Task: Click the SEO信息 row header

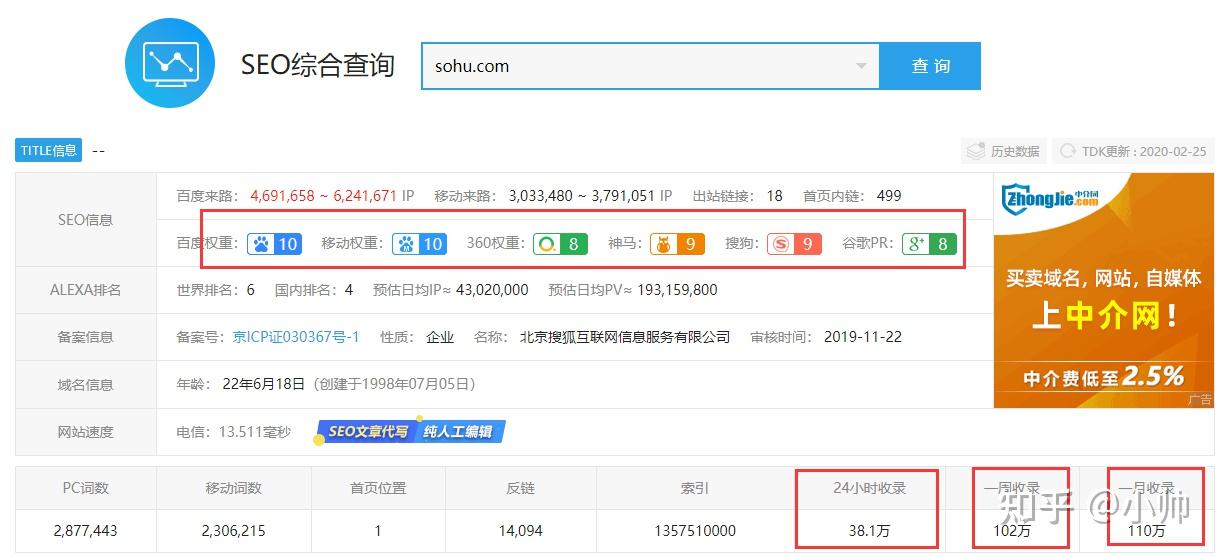Action: click(x=86, y=220)
